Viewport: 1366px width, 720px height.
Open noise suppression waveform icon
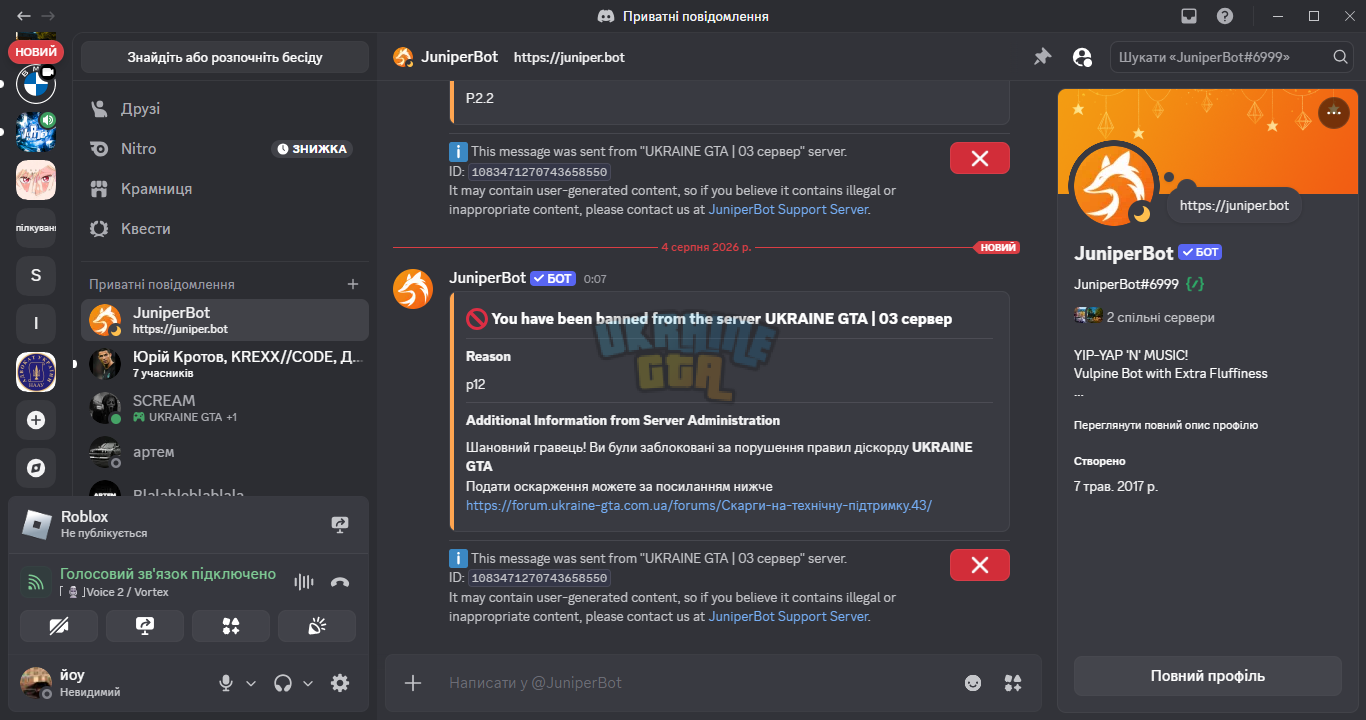tap(304, 582)
